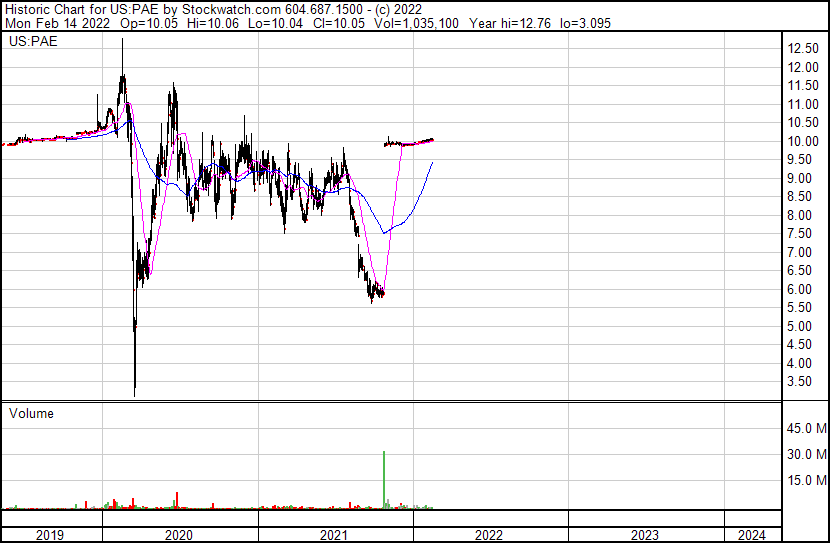This screenshot has width=830, height=543.
Task: Click the 11.00 price axis label
Action: pos(803,104)
